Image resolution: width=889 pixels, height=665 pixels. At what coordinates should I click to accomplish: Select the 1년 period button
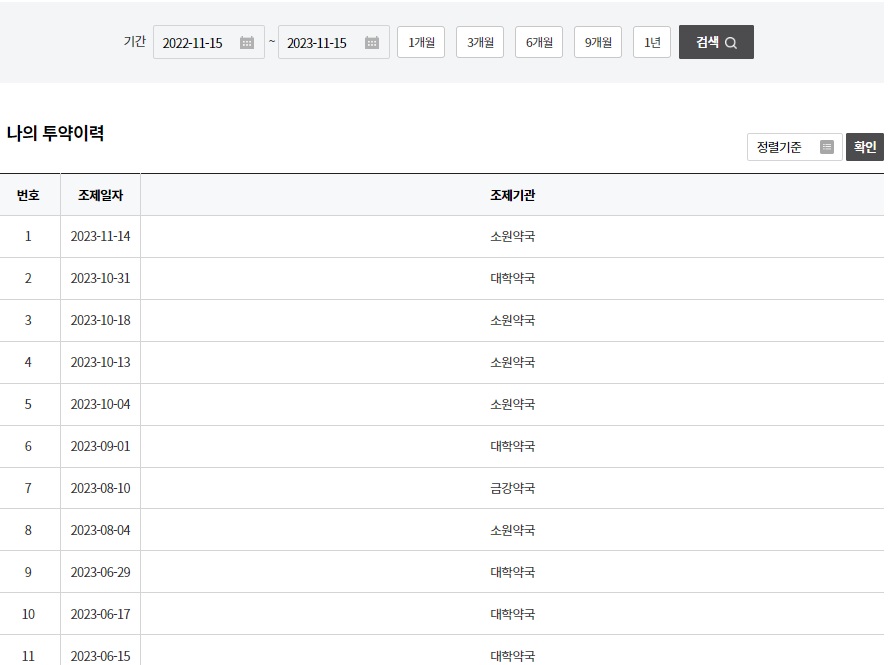652,42
